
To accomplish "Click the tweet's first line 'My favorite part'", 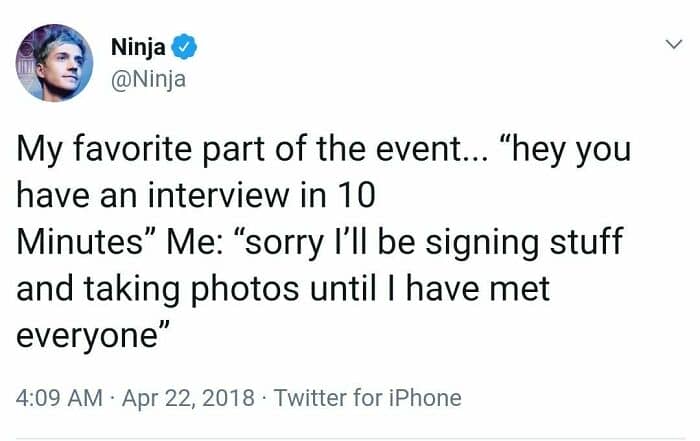I will coord(129,153).
